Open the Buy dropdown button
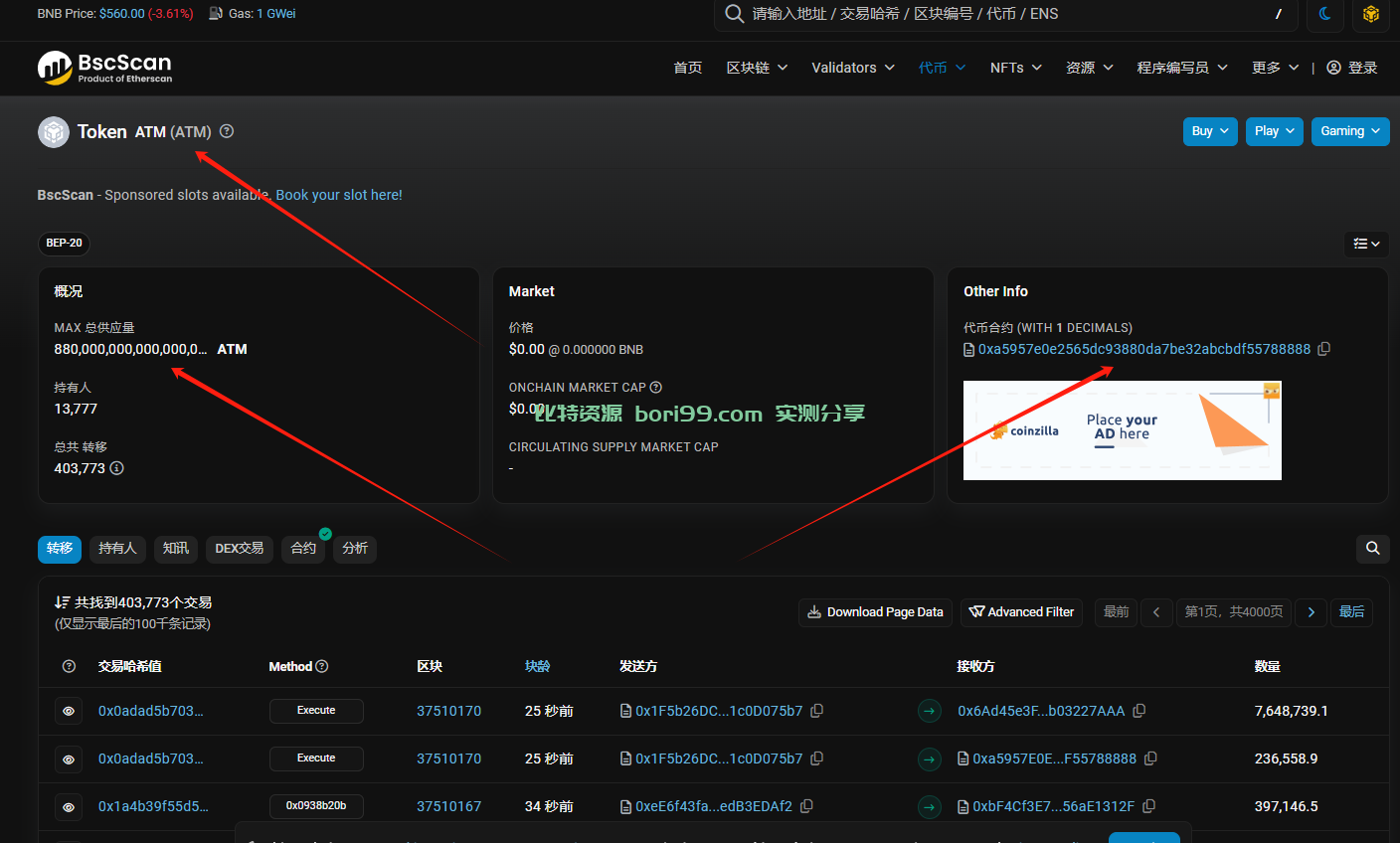 1210,131
